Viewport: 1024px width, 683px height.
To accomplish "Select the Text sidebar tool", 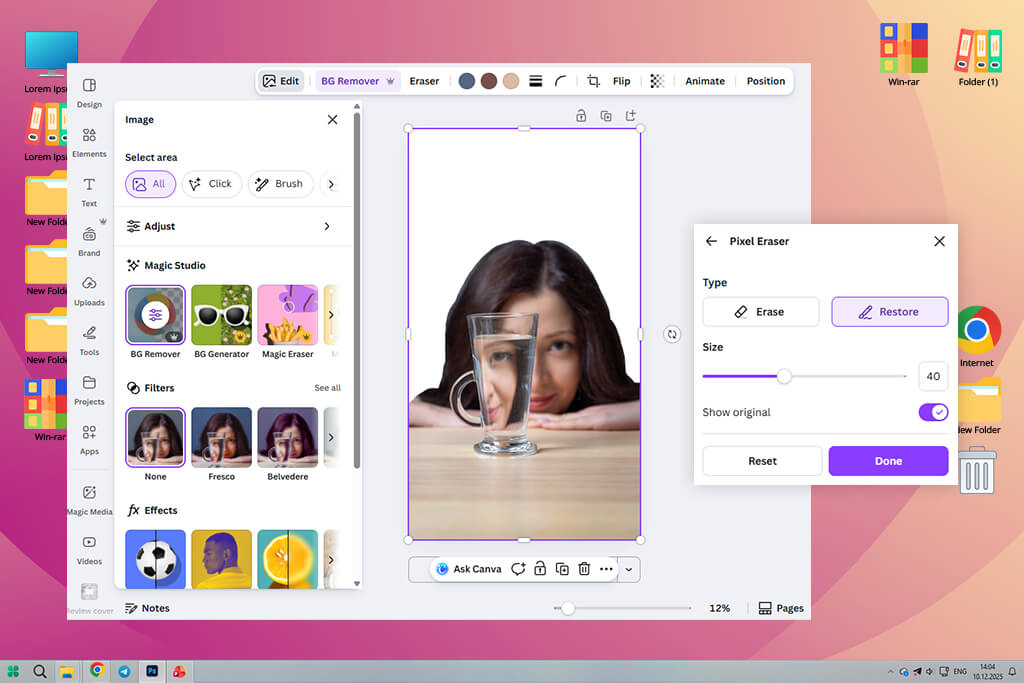I will tap(89, 191).
